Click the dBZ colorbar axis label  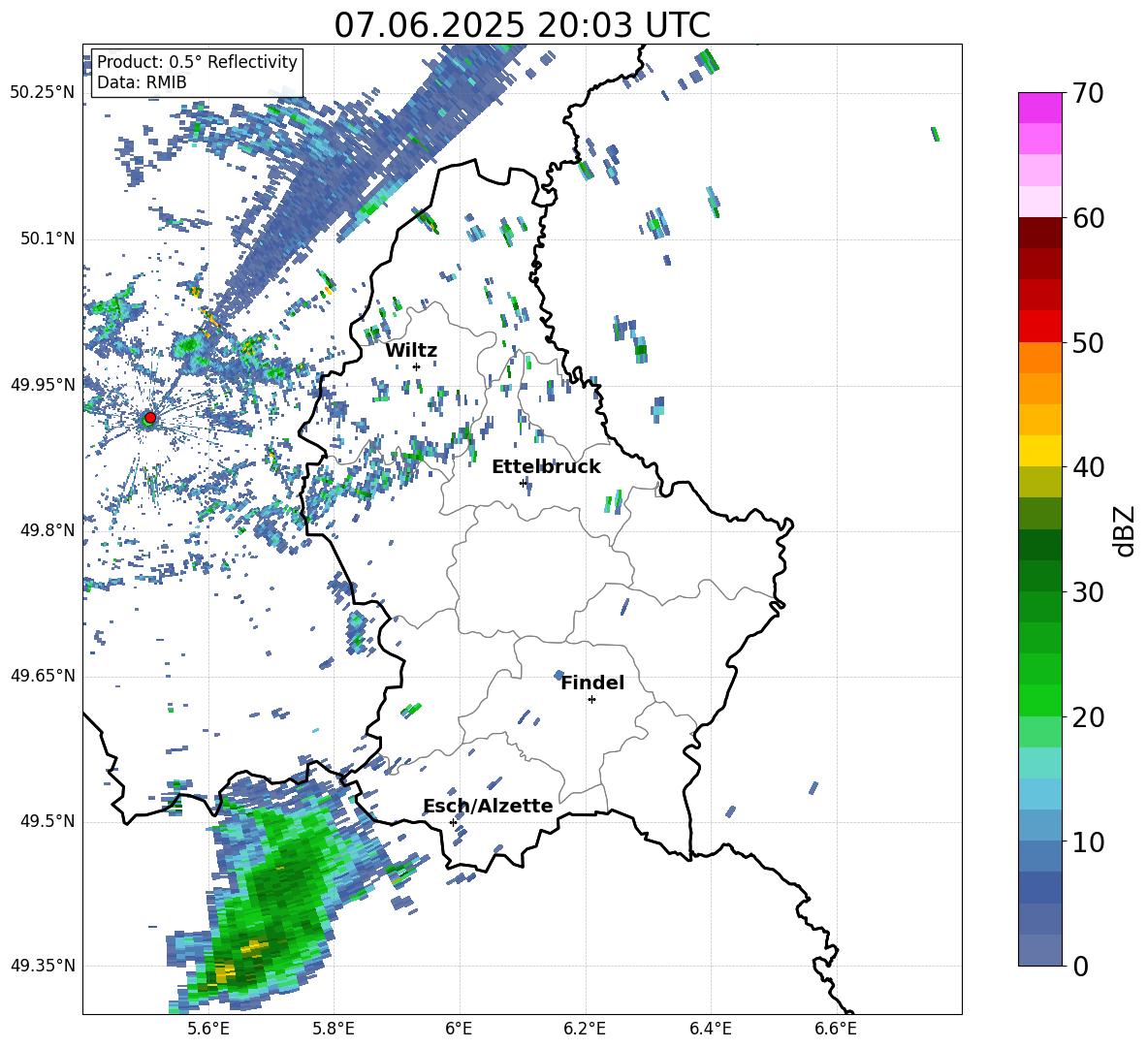1126,530
